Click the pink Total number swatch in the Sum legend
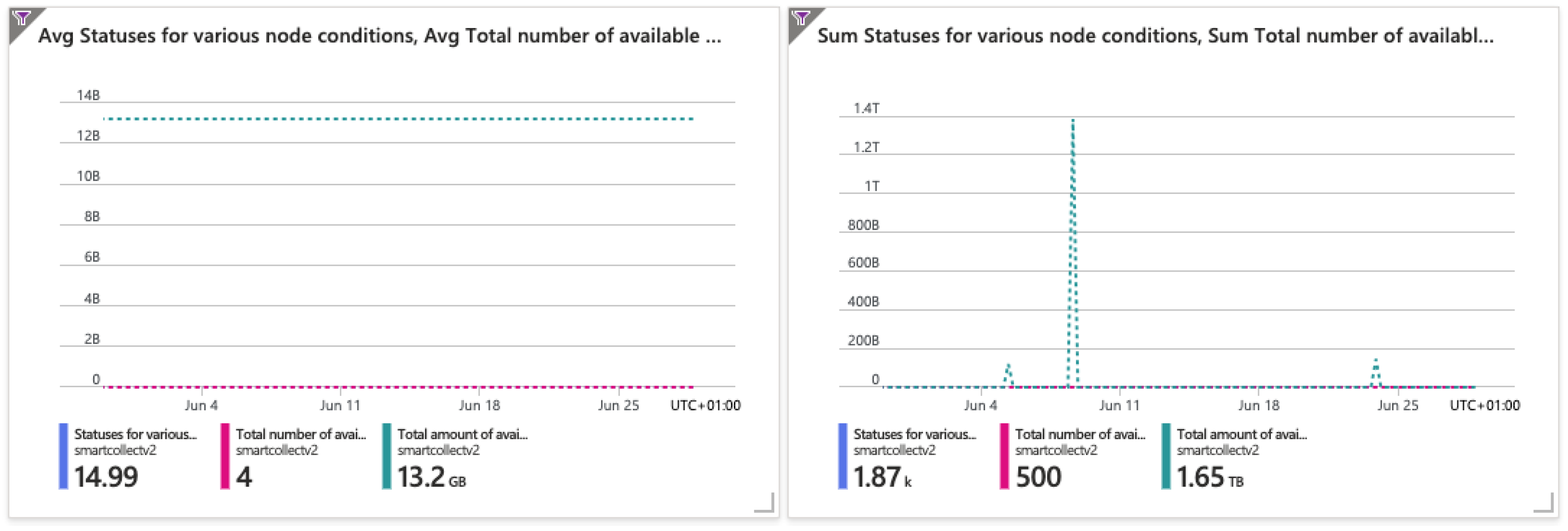Screen dimensions: 1568x531 coord(1004,456)
